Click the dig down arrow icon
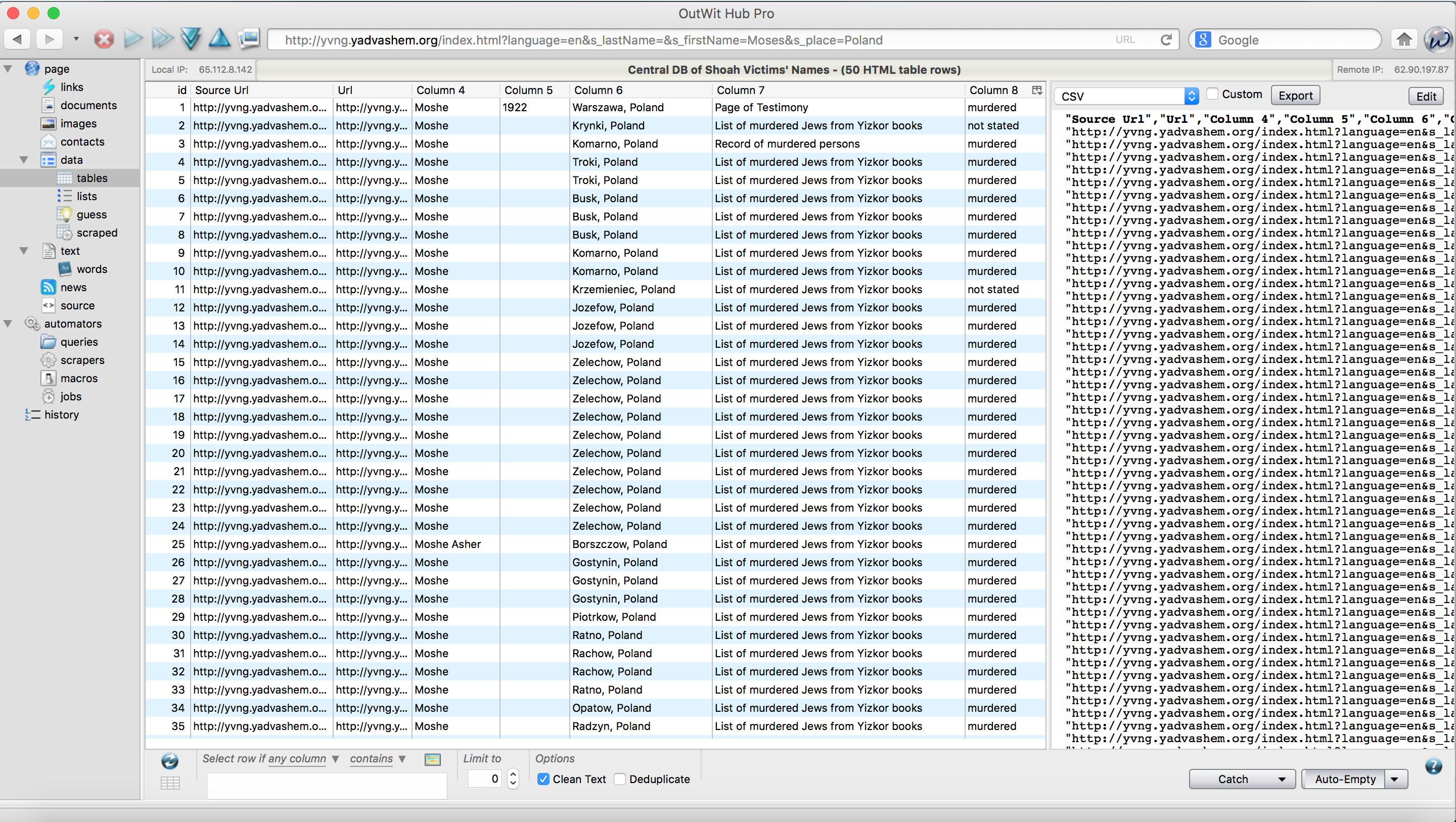1456x822 pixels. pos(191,39)
